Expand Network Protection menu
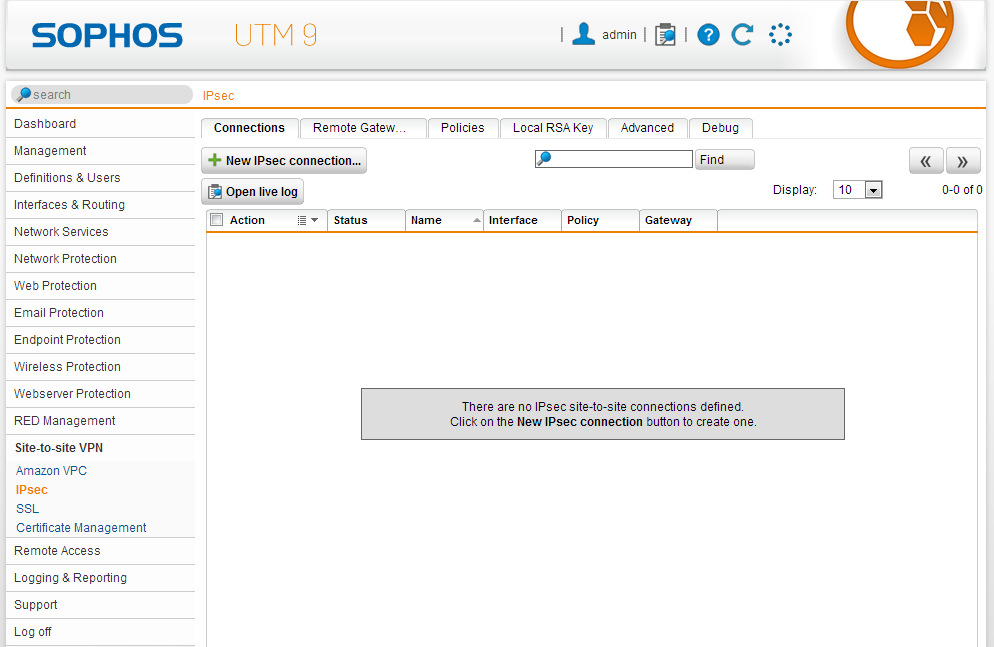 [x=101, y=259]
